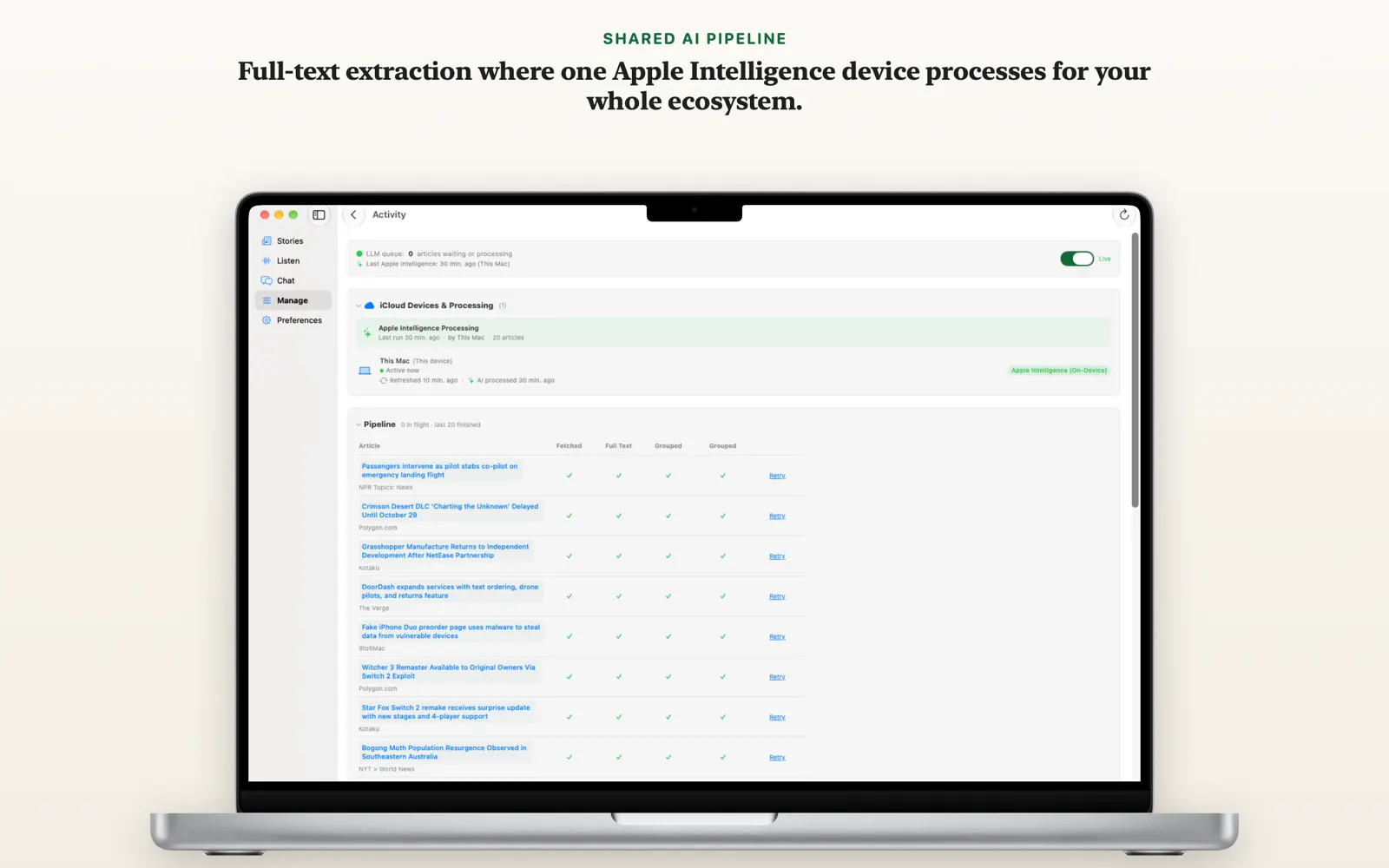The height and width of the screenshot is (868, 1389).
Task: Refresh the Activity view
Action: coord(1124,214)
